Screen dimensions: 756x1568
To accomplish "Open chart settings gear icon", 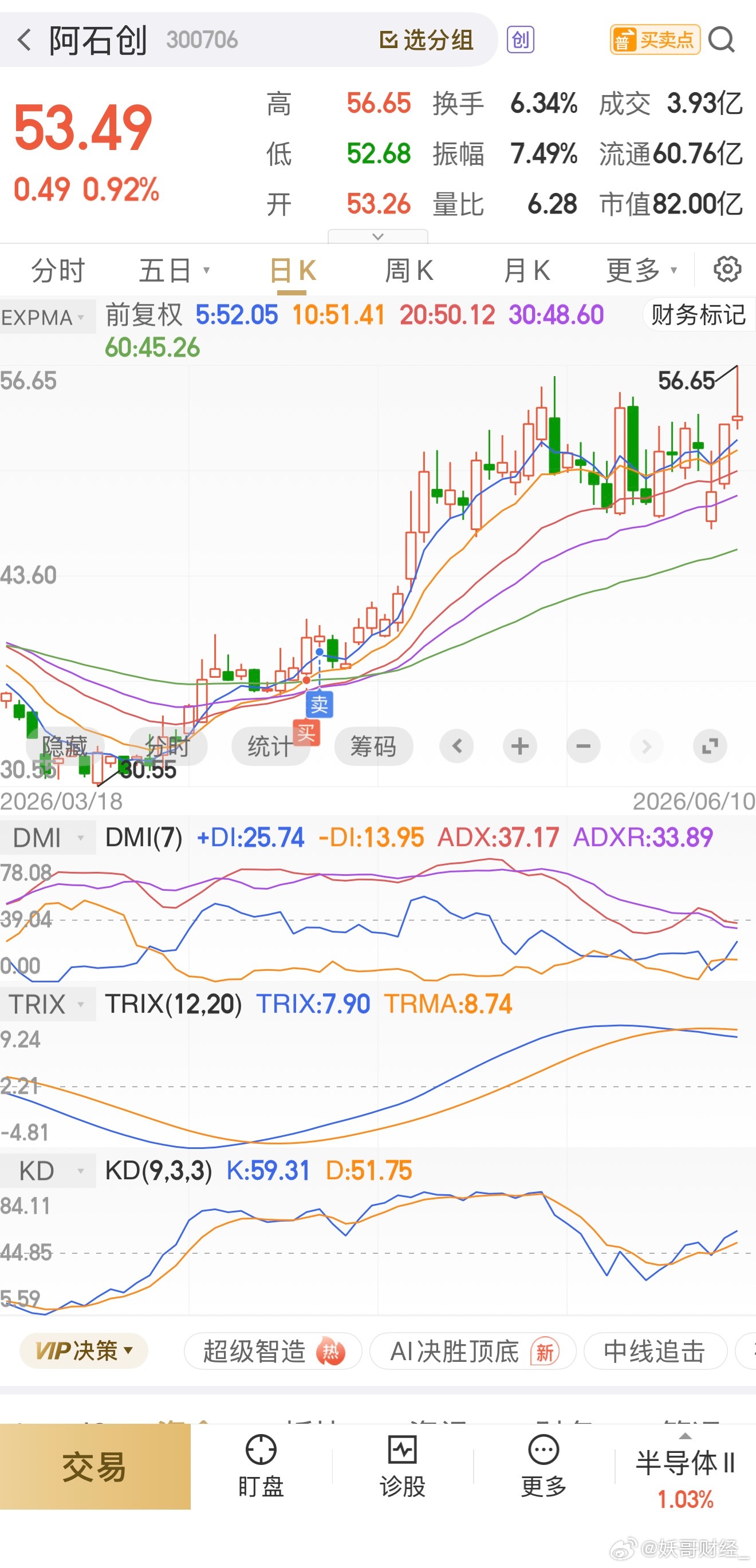I will [x=727, y=269].
